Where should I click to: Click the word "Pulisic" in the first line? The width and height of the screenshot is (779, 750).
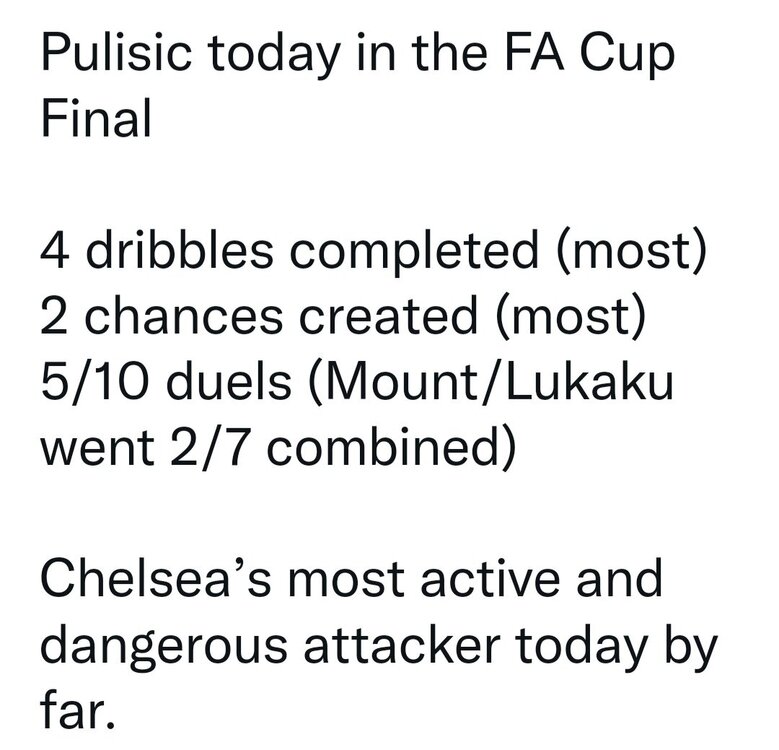[116, 53]
